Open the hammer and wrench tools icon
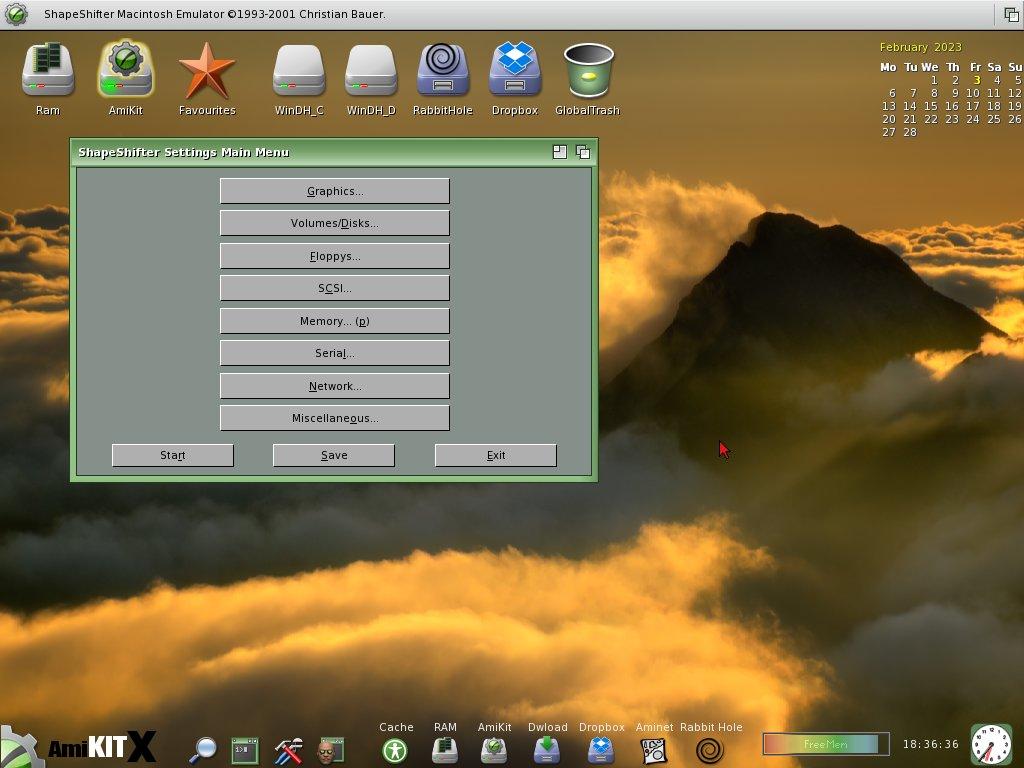Screen dimensions: 1024x768 288,751
